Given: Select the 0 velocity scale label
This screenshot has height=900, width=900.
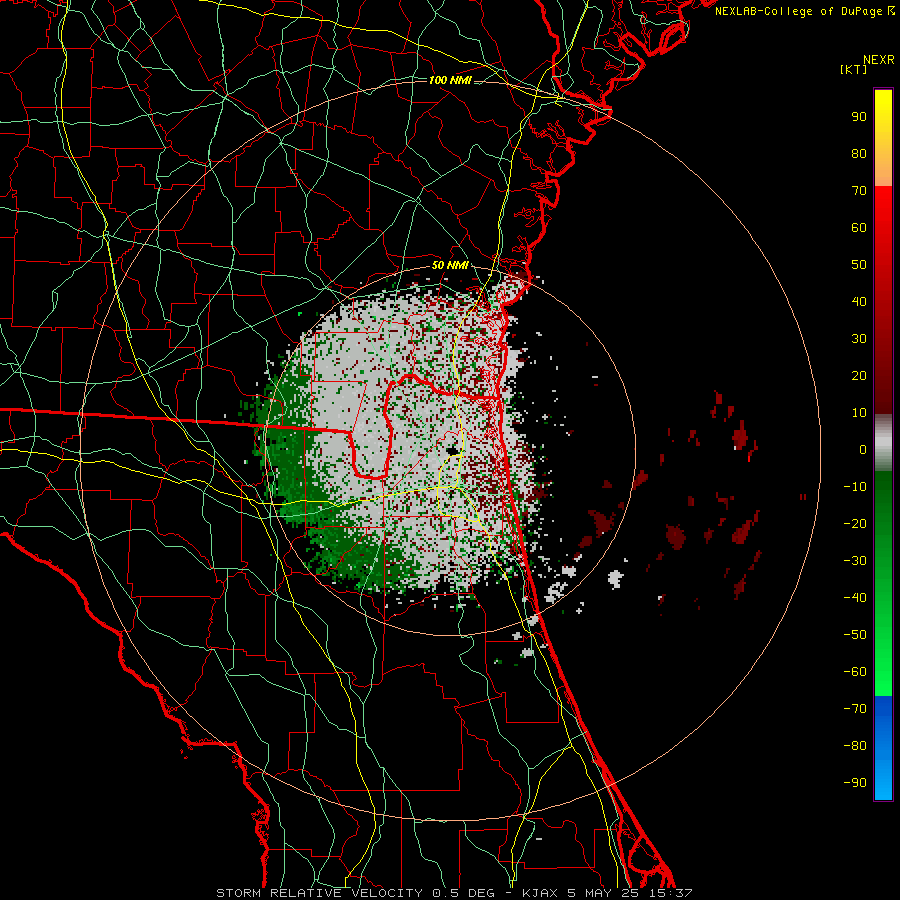Looking at the screenshot, I should pyautogui.click(x=863, y=449).
